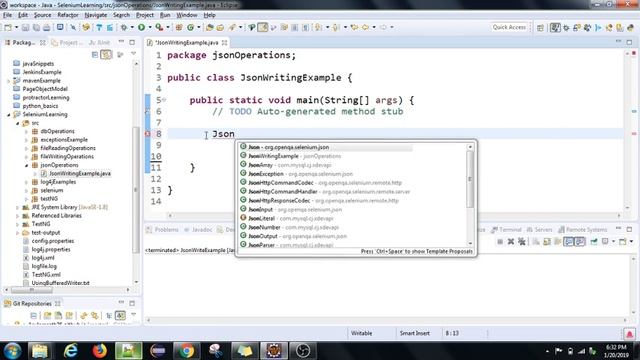
Task: Open the Refactor menu
Action: 68,15
